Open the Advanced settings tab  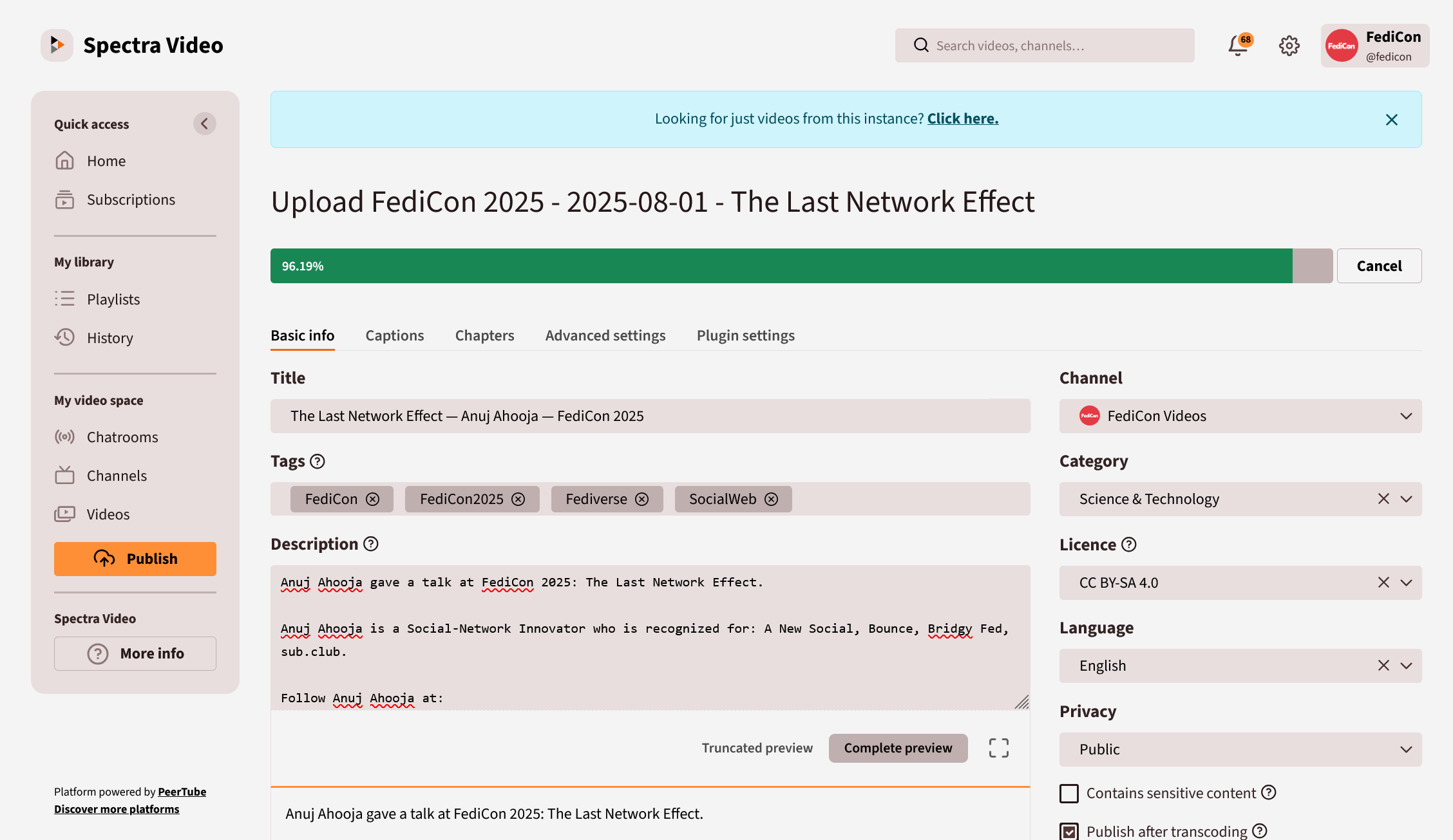(605, 335)
